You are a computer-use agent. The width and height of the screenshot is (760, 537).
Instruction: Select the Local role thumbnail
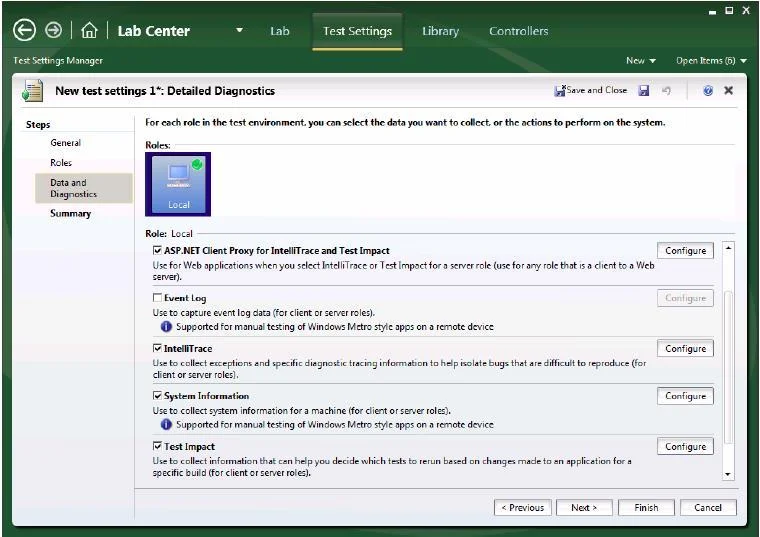(178, 184)
